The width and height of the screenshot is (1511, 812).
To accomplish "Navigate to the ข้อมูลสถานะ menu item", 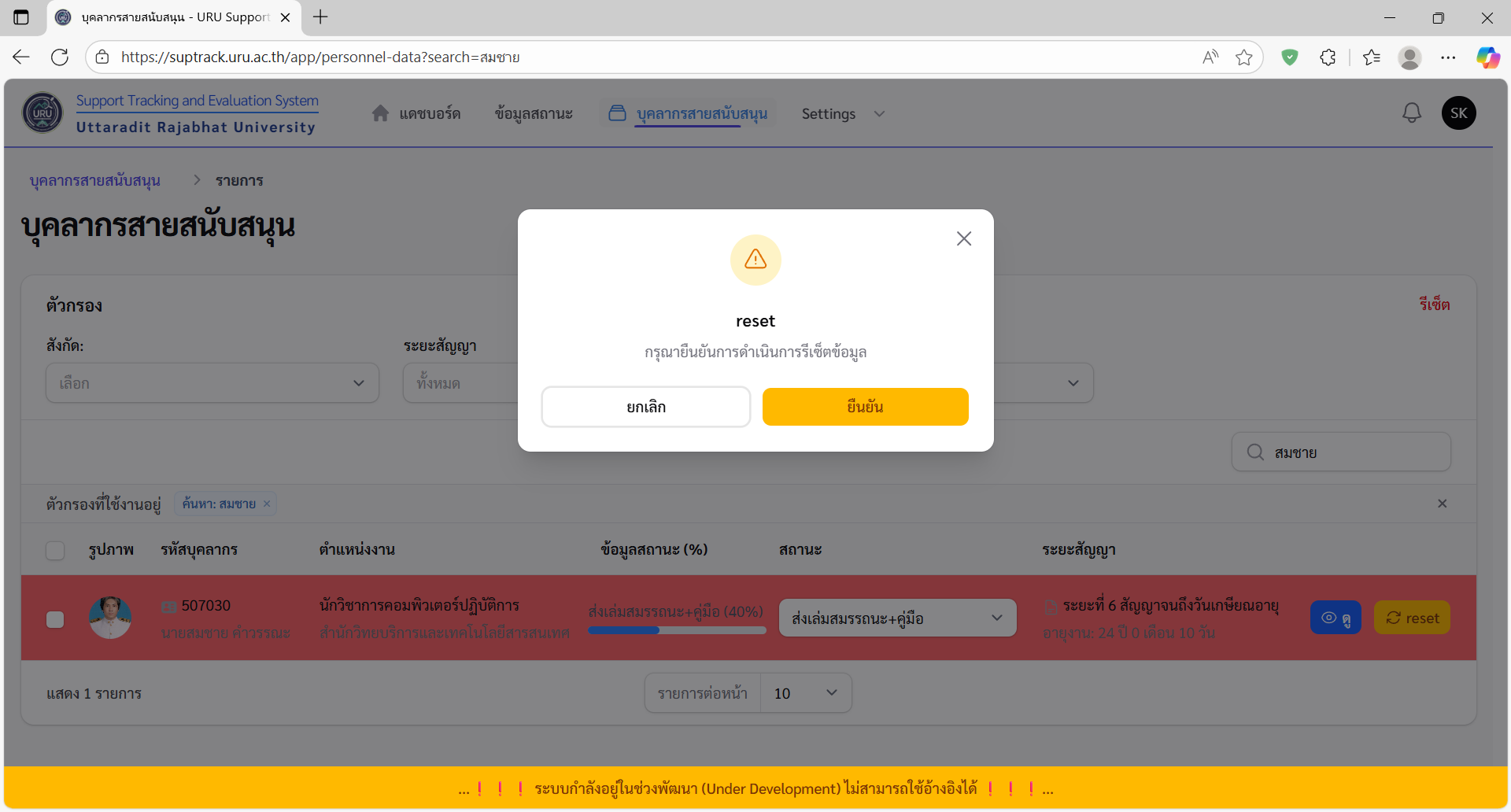I will coord(534,113).
